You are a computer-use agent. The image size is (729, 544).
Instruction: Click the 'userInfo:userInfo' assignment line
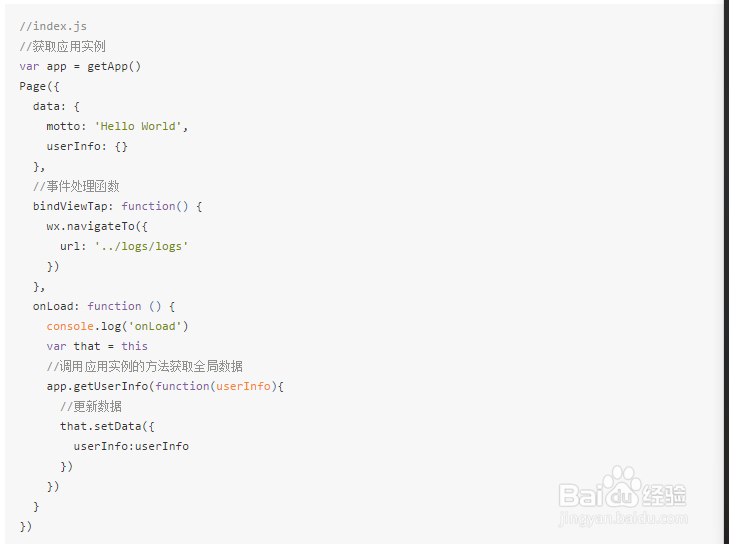click(131, 446)
